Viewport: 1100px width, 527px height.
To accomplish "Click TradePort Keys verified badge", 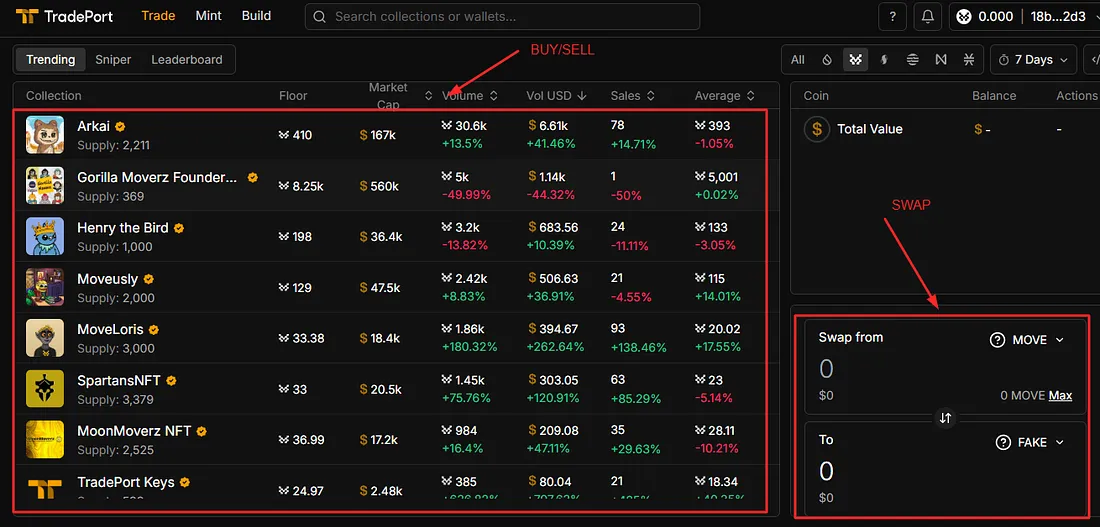I will click(x=185, y=482).
